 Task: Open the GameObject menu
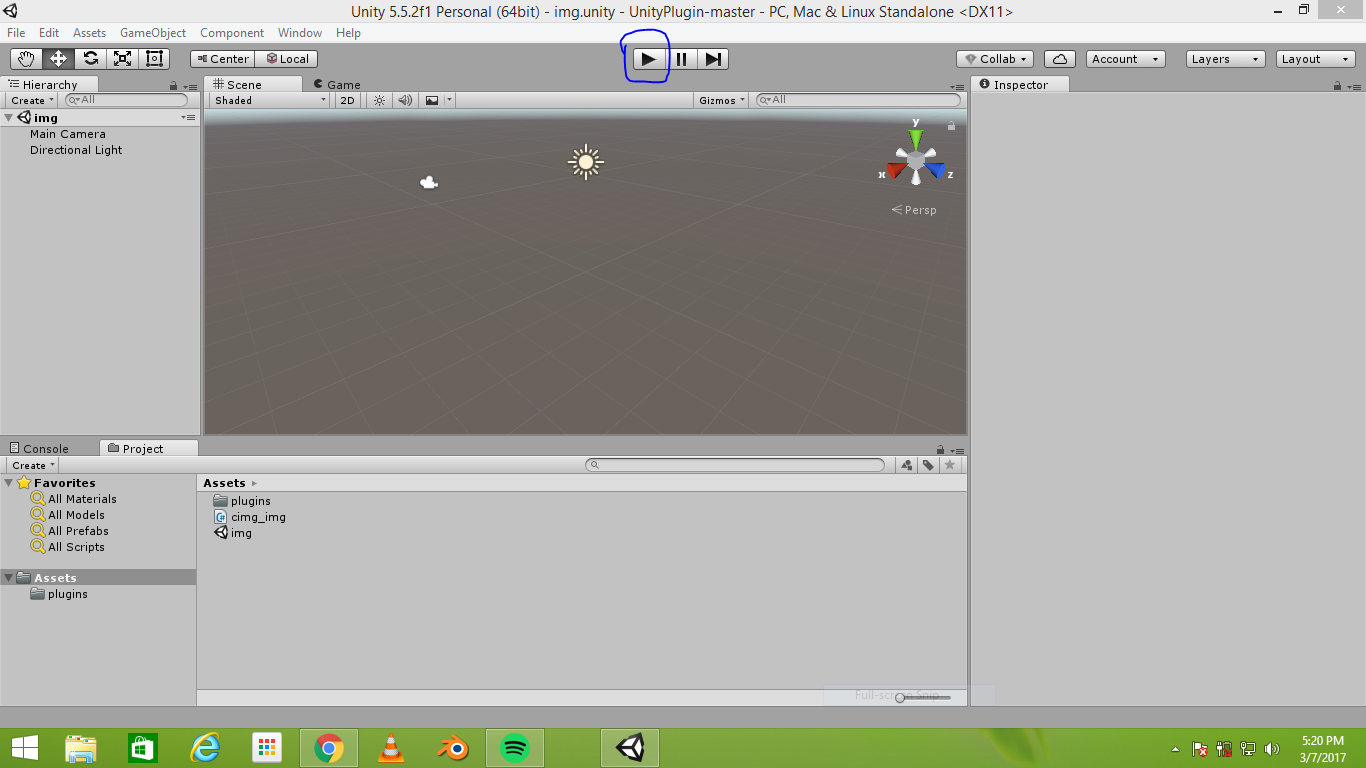point(153,33)
